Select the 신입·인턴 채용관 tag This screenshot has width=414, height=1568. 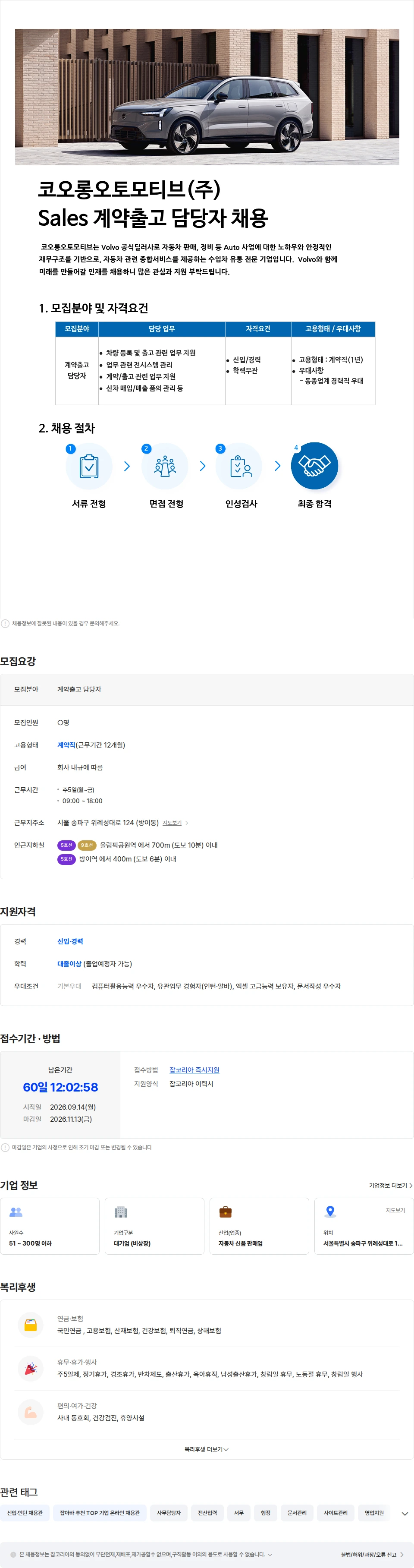25,1513
